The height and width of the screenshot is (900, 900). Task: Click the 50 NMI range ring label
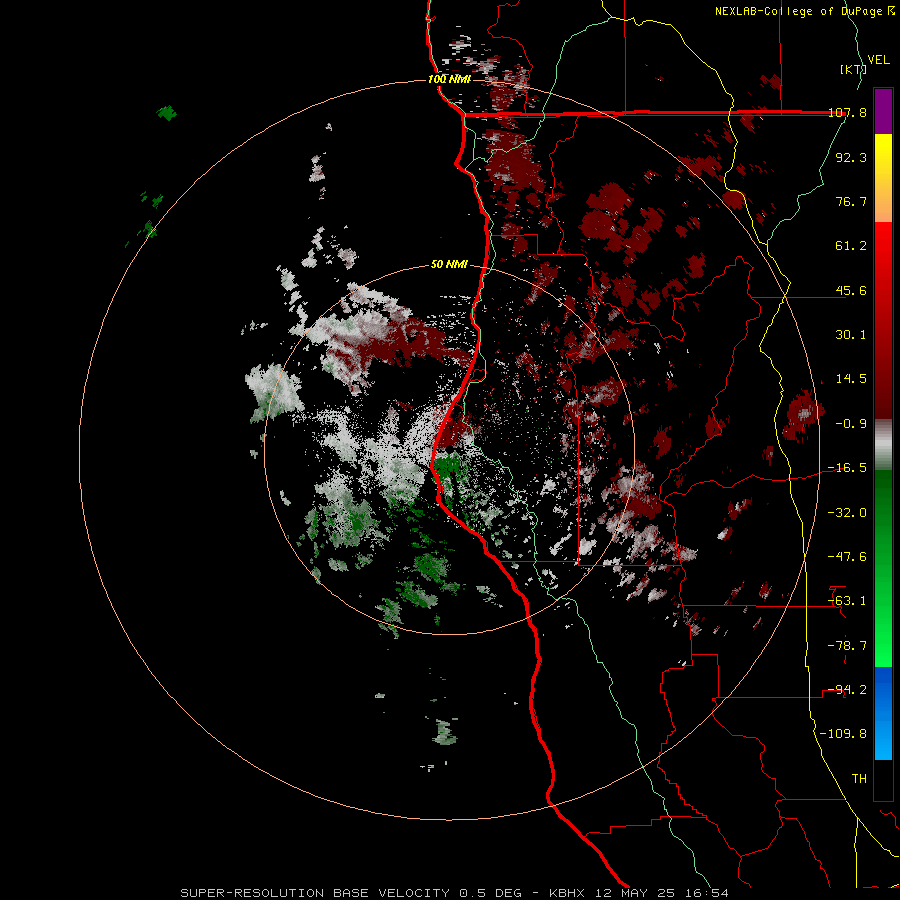click(x=449, y=264)
